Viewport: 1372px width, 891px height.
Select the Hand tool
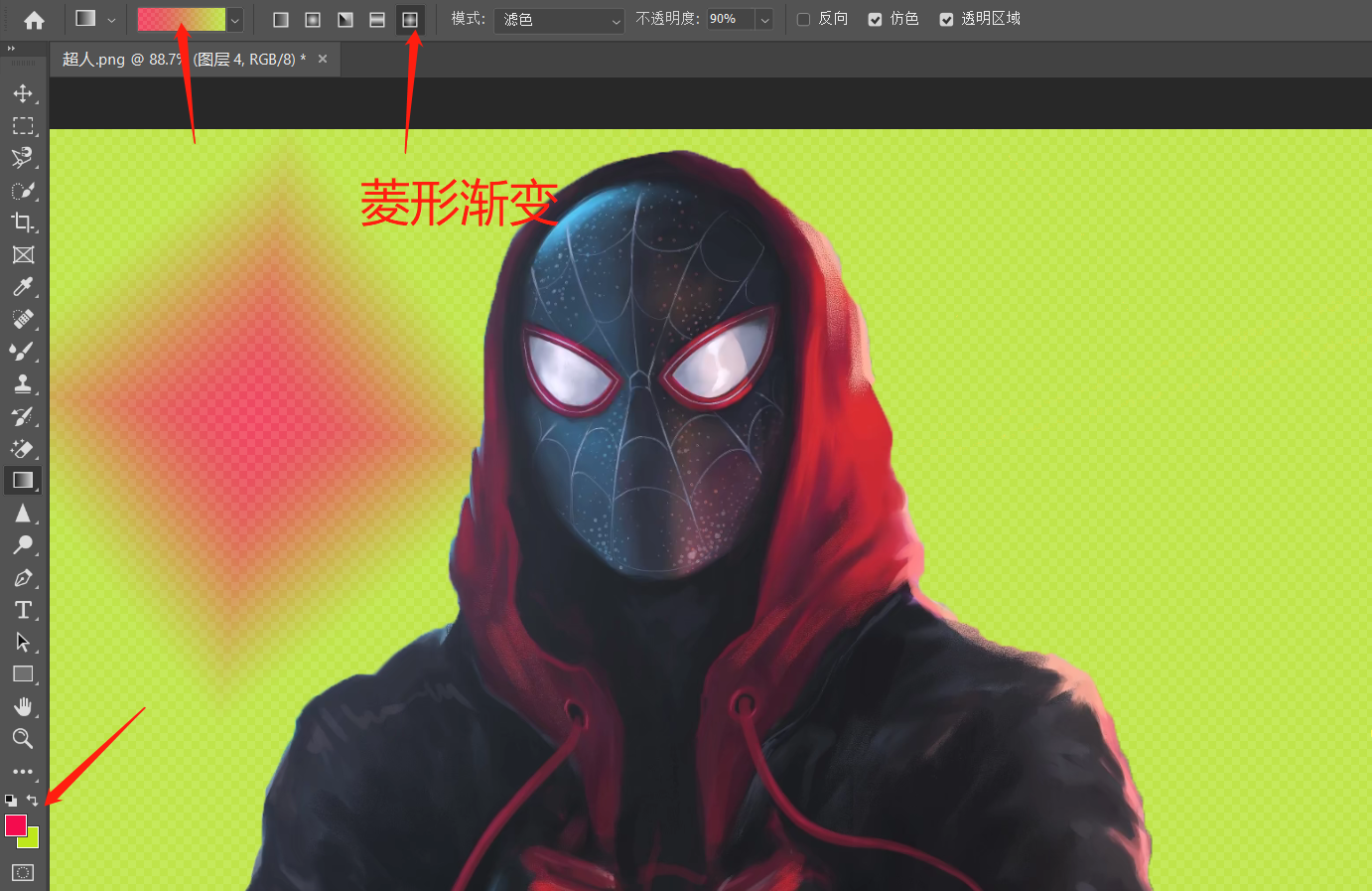point(23,706)
